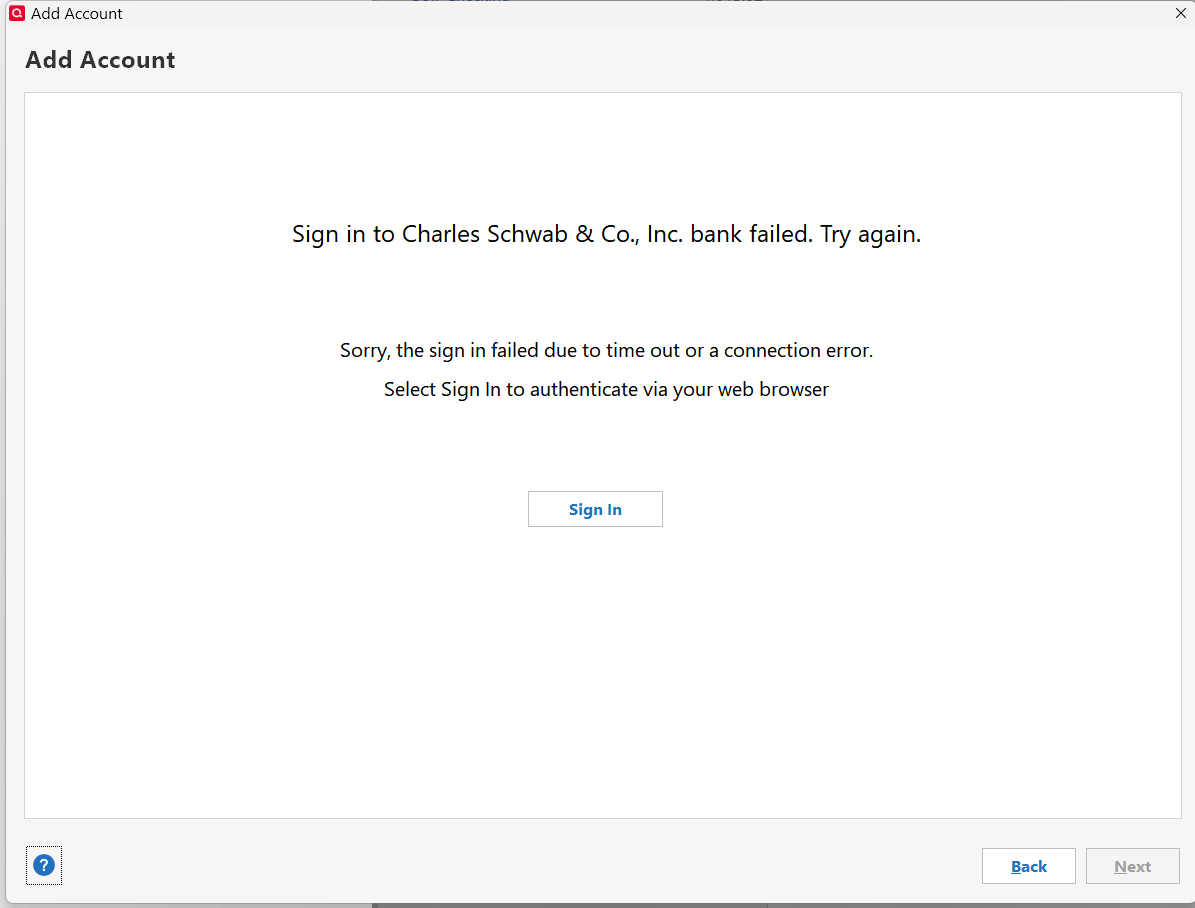The width and height of the screenshot is (1195, 908).
Task: Click the 'Sorry, the sign in failed' message
Action: (606, 350)
